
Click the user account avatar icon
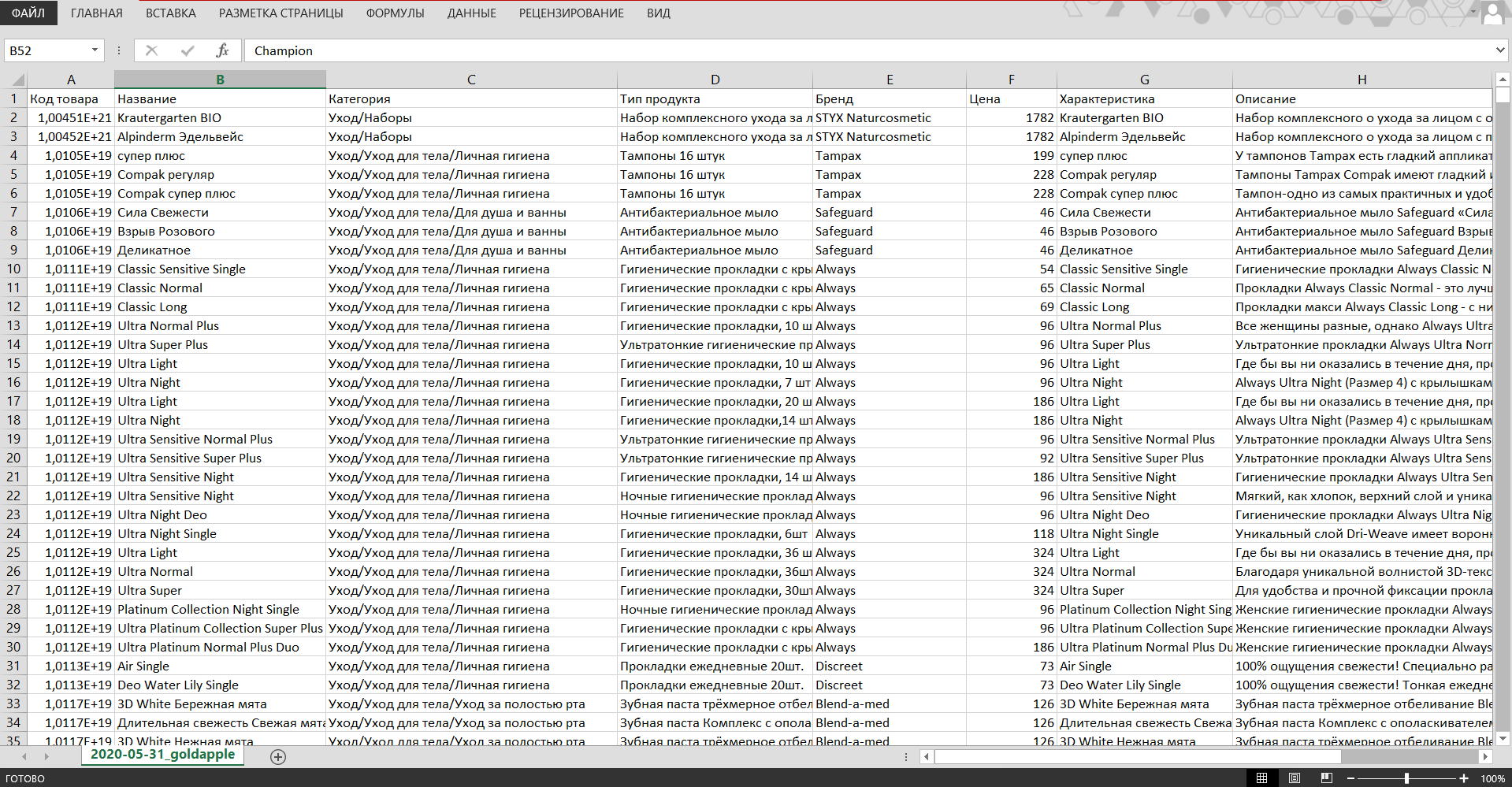[1494, 13]
